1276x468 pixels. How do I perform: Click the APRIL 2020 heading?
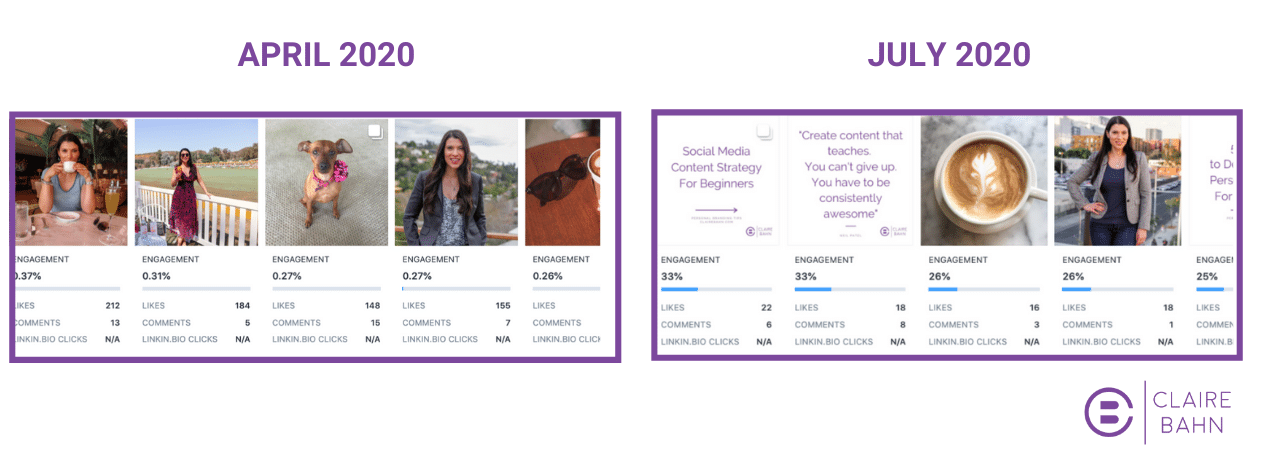pos(326,55)
